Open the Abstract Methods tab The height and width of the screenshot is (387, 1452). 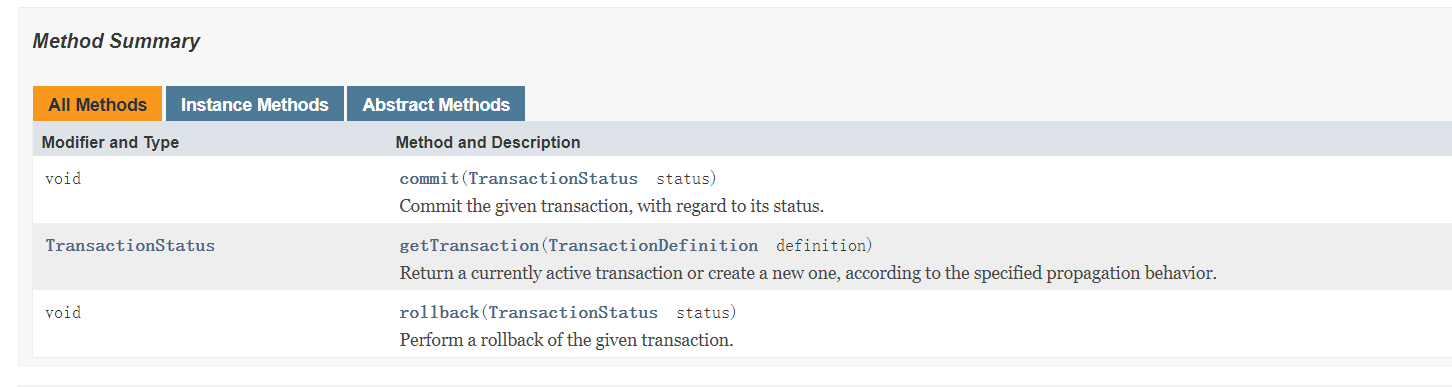tap(436, 104)
